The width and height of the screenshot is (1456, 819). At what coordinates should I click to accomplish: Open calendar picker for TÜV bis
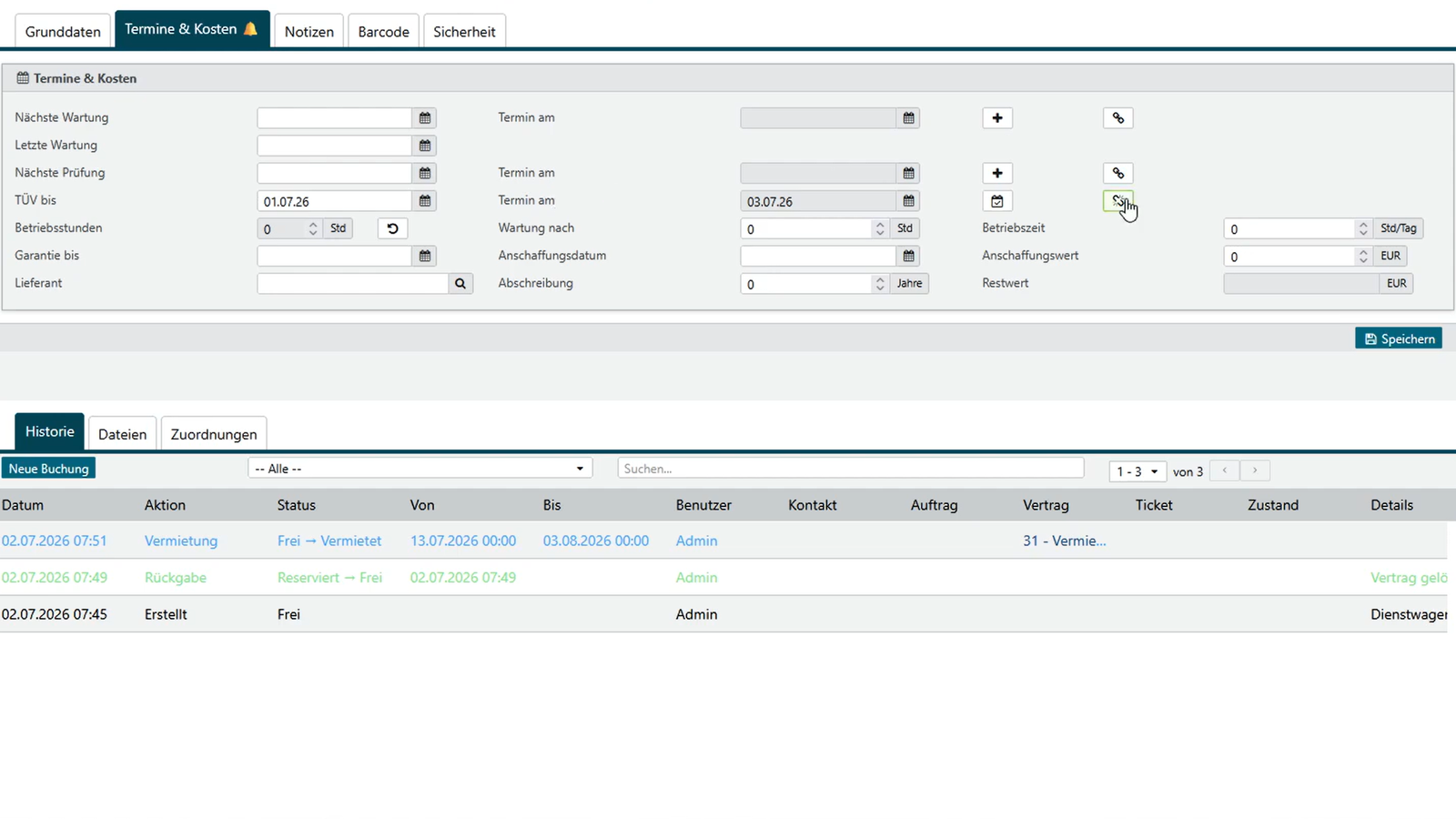[425, 201]
